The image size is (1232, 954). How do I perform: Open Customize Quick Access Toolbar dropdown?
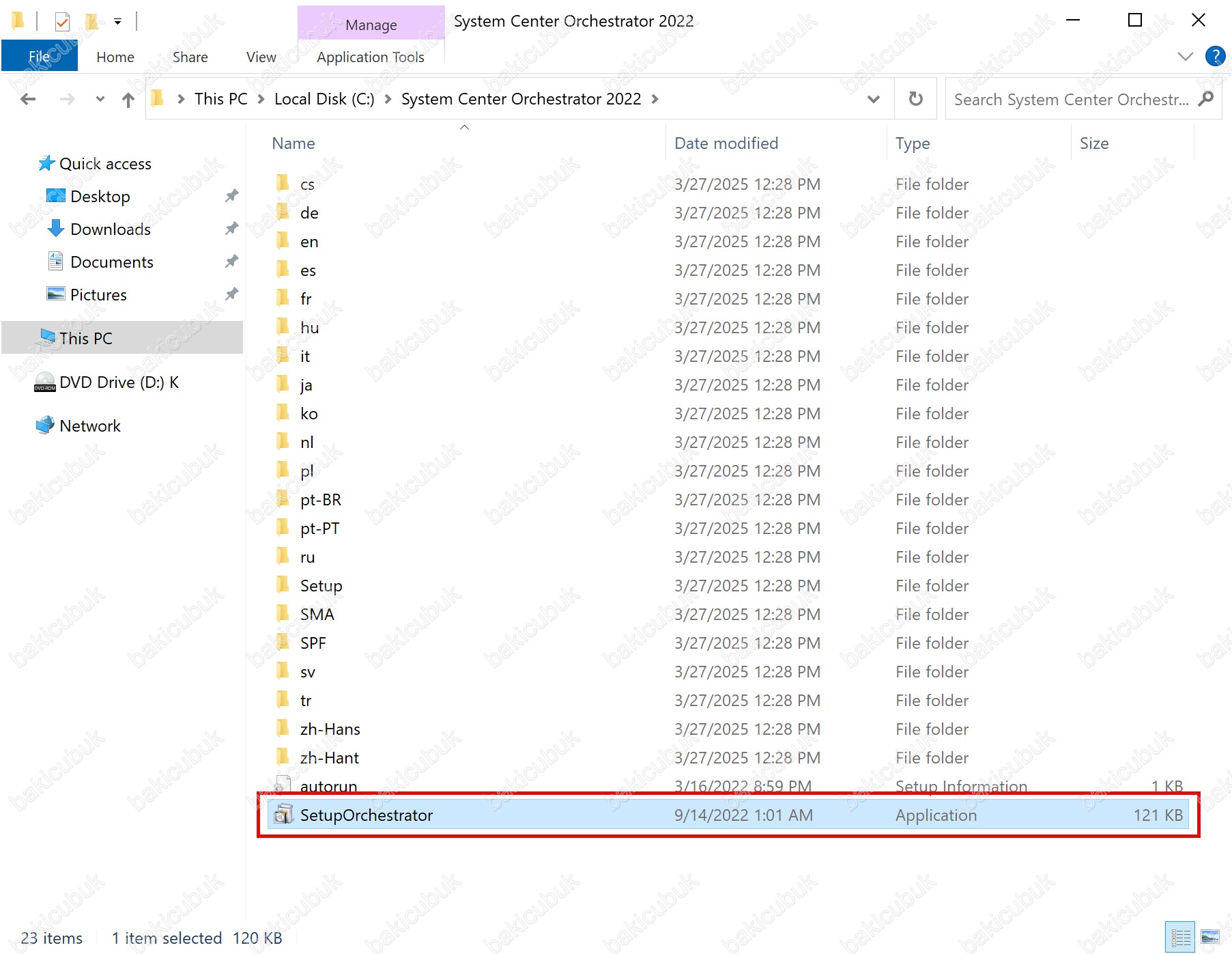[x=117, y=22]
